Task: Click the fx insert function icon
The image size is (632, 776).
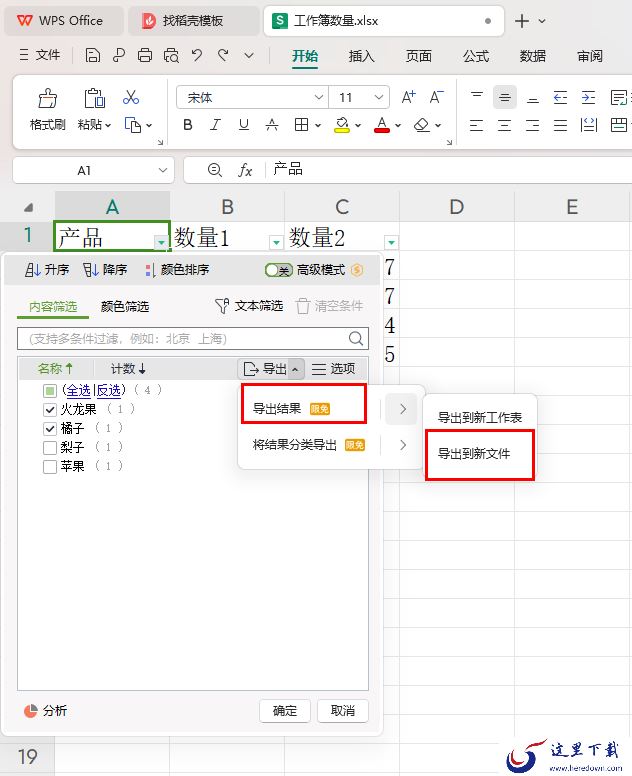Action: point(245,170)
